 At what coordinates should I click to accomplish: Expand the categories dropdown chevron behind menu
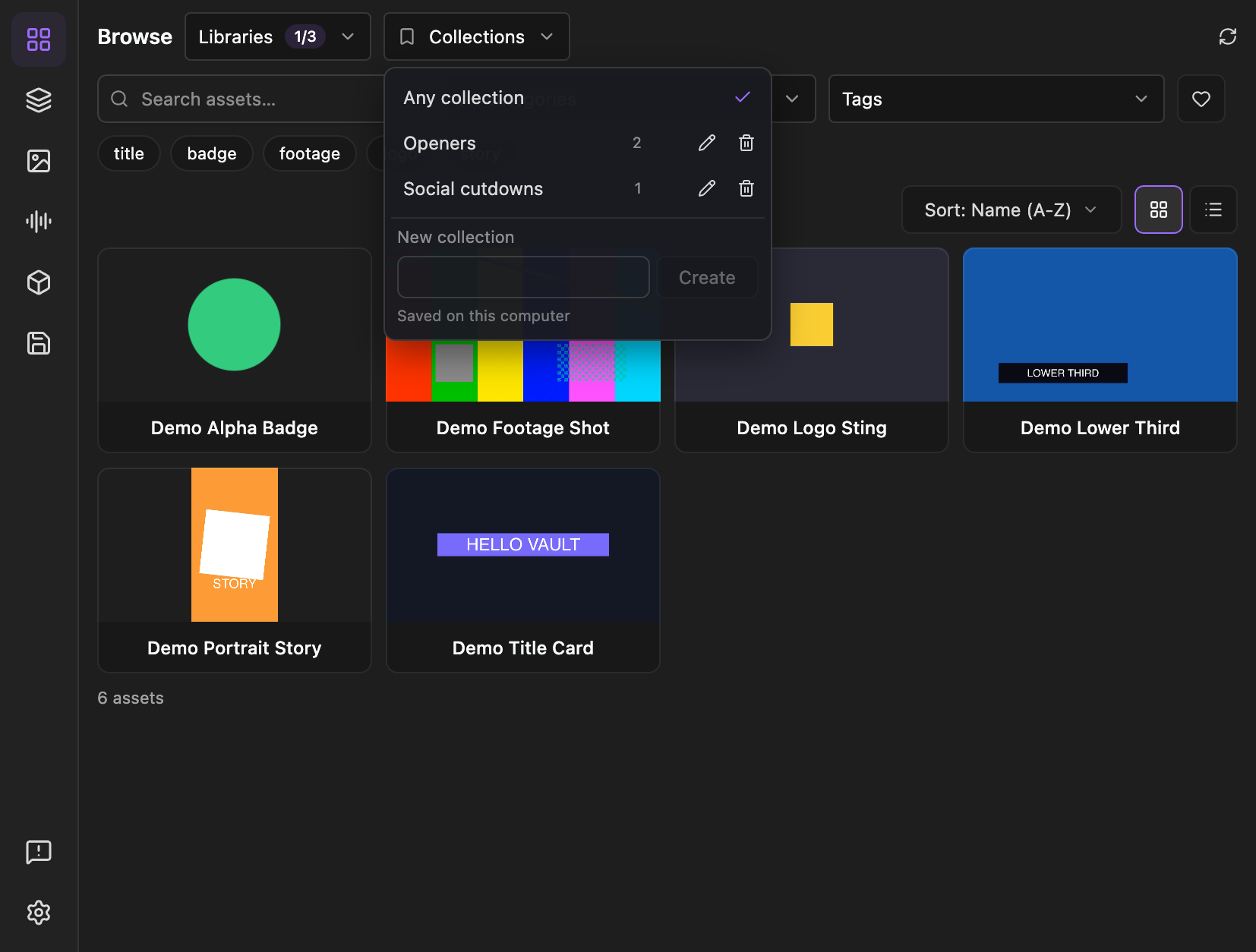[x=792, y=99]
